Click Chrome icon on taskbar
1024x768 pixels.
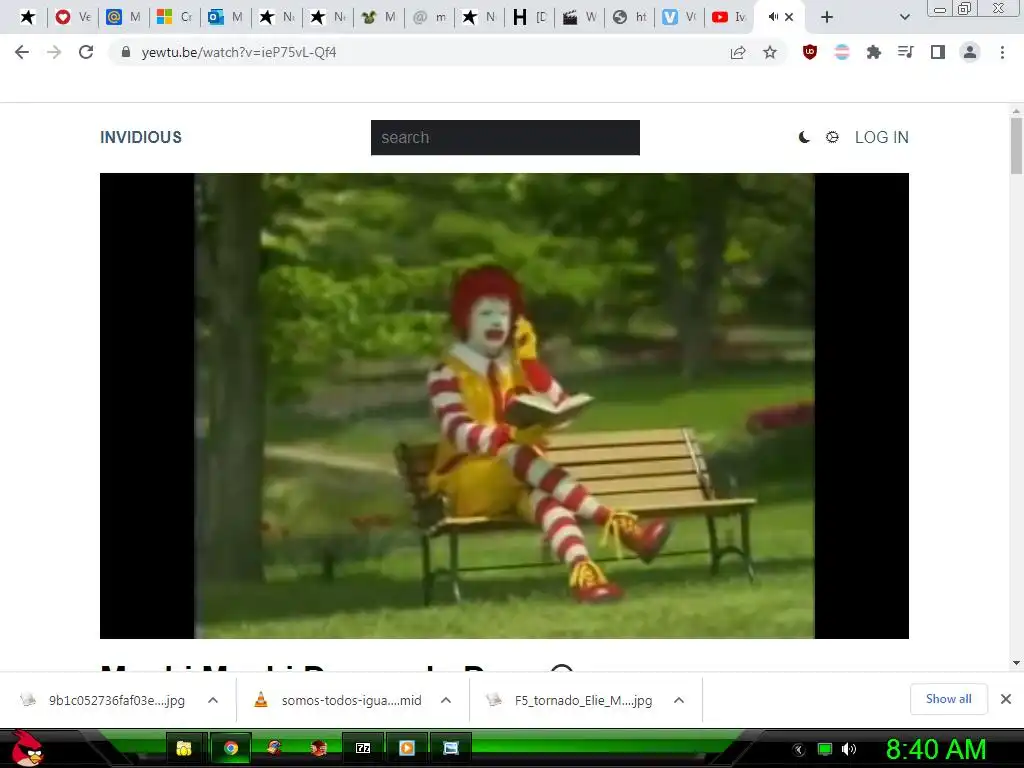231,748
